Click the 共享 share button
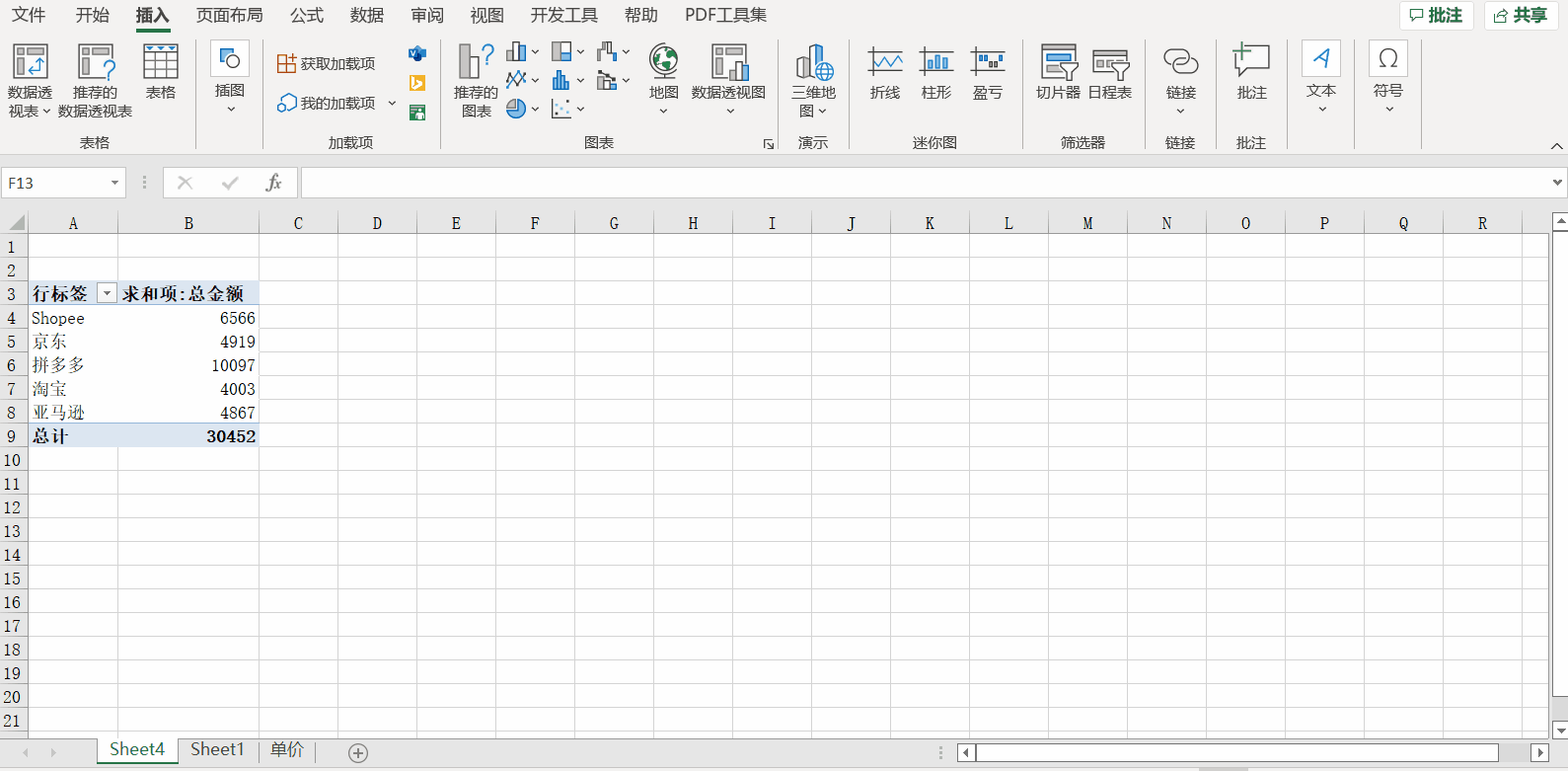Image resolution: width=1568 pixels, height=771 pixels. point(1521,15)
